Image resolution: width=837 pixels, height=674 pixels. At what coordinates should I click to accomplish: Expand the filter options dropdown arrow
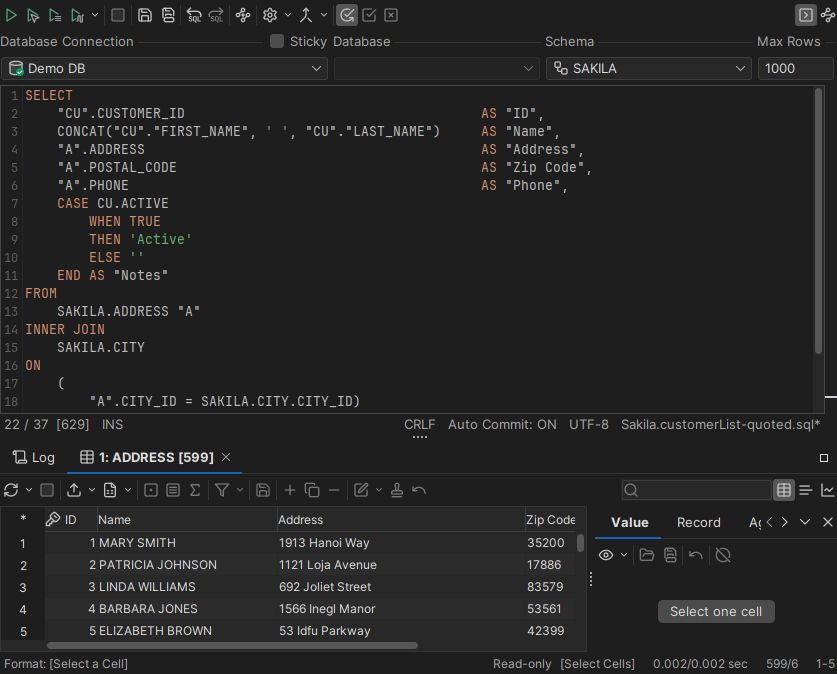point(240,490)
